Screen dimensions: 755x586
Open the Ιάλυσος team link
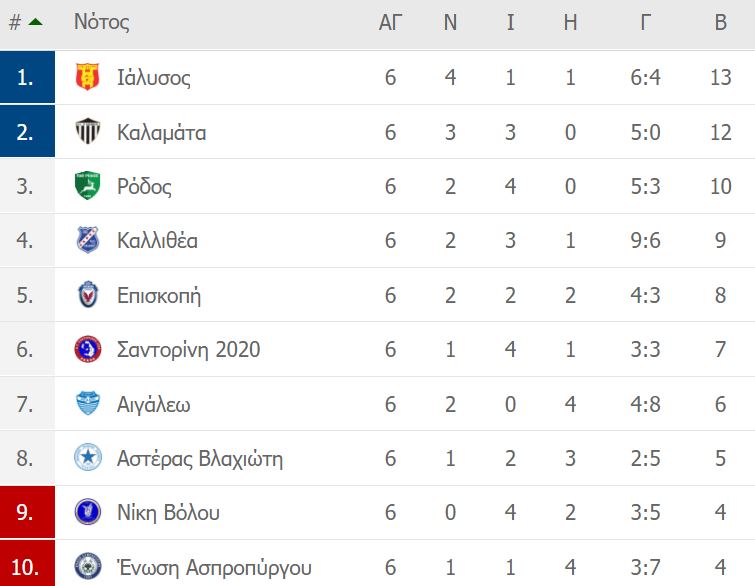tap(154, 78)
